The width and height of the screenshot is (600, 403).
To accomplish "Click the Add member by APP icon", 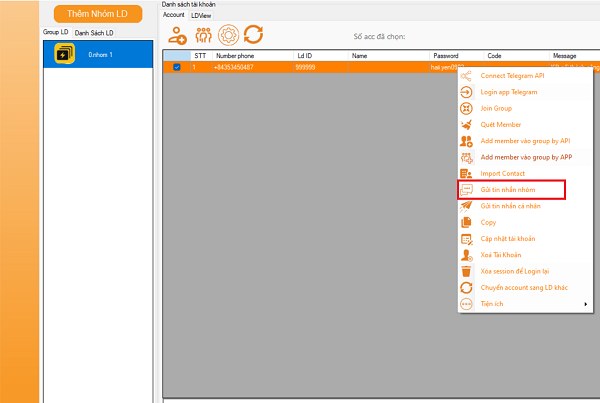I will coord(466,157).
